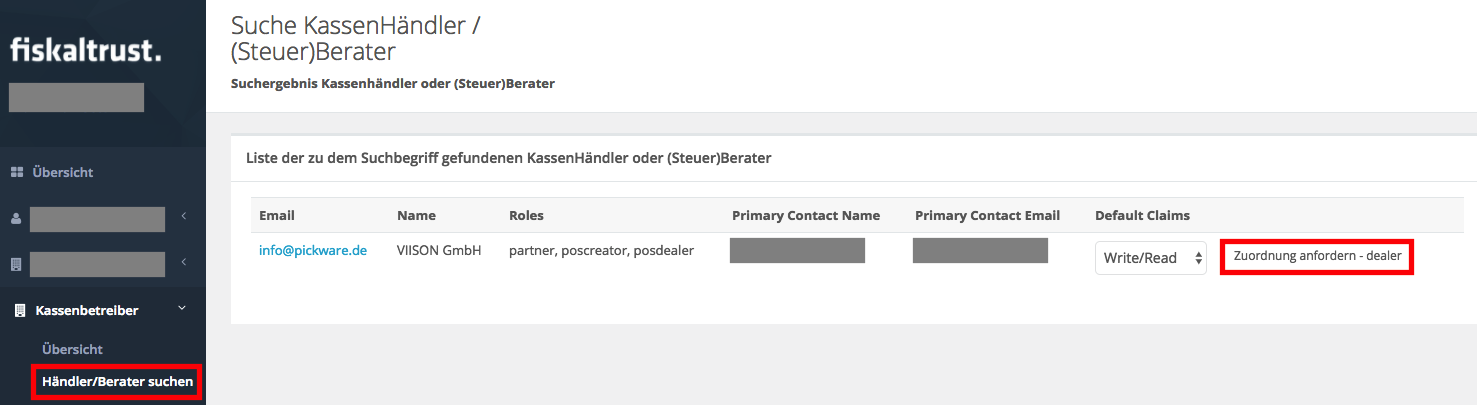Click the building icon below person icon
The width and height of the screenshot is (1477, 405).
(16, 264)
